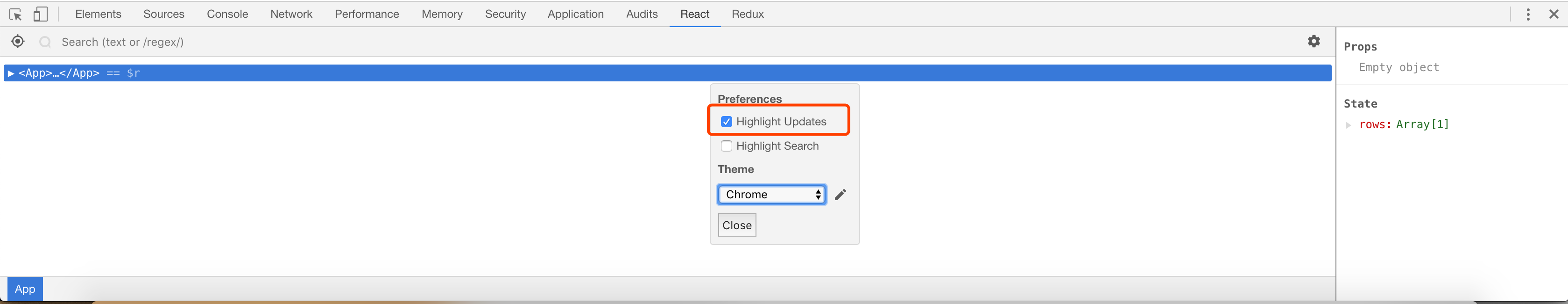Open the Elements tab

pos(98,14)
